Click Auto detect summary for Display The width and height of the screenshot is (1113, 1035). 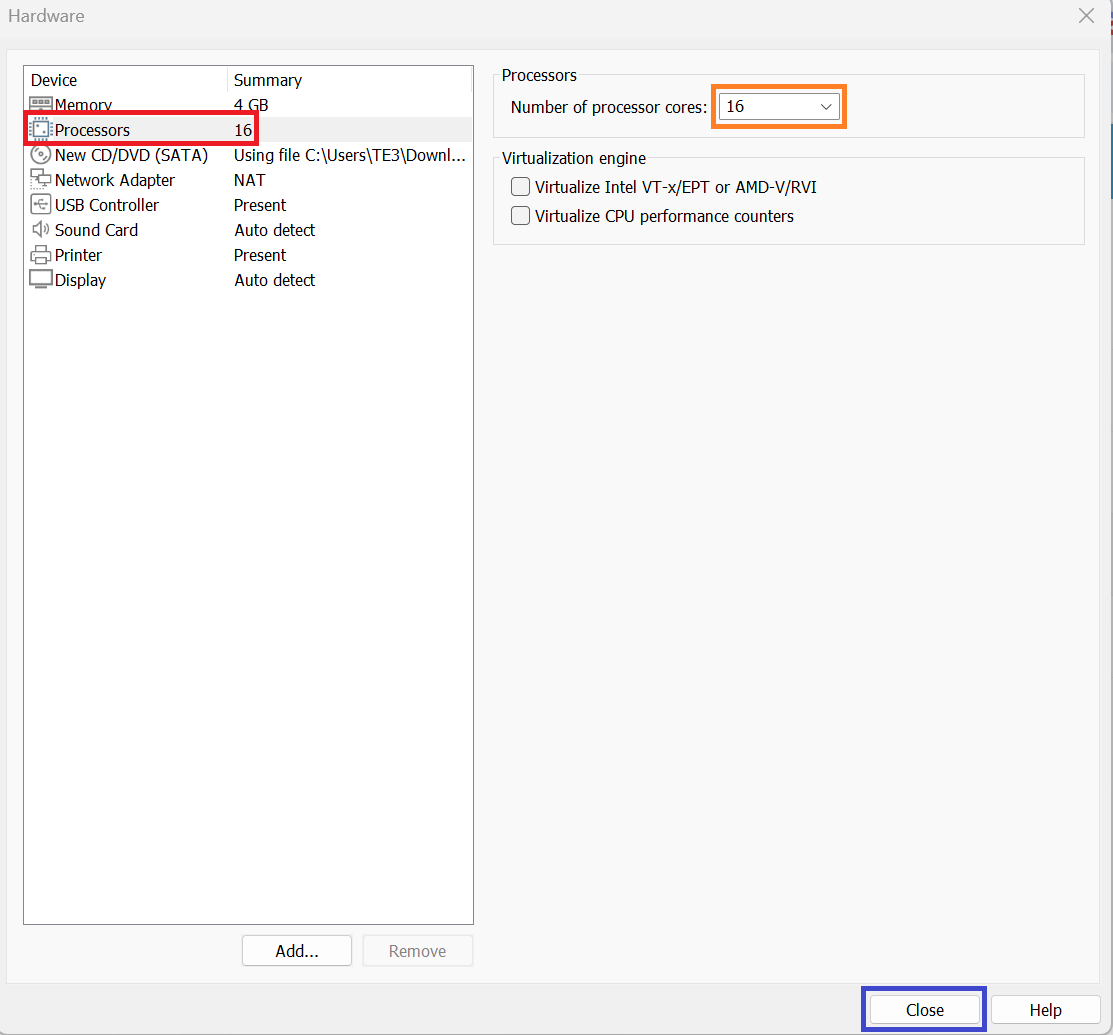[x=275, y=280]
